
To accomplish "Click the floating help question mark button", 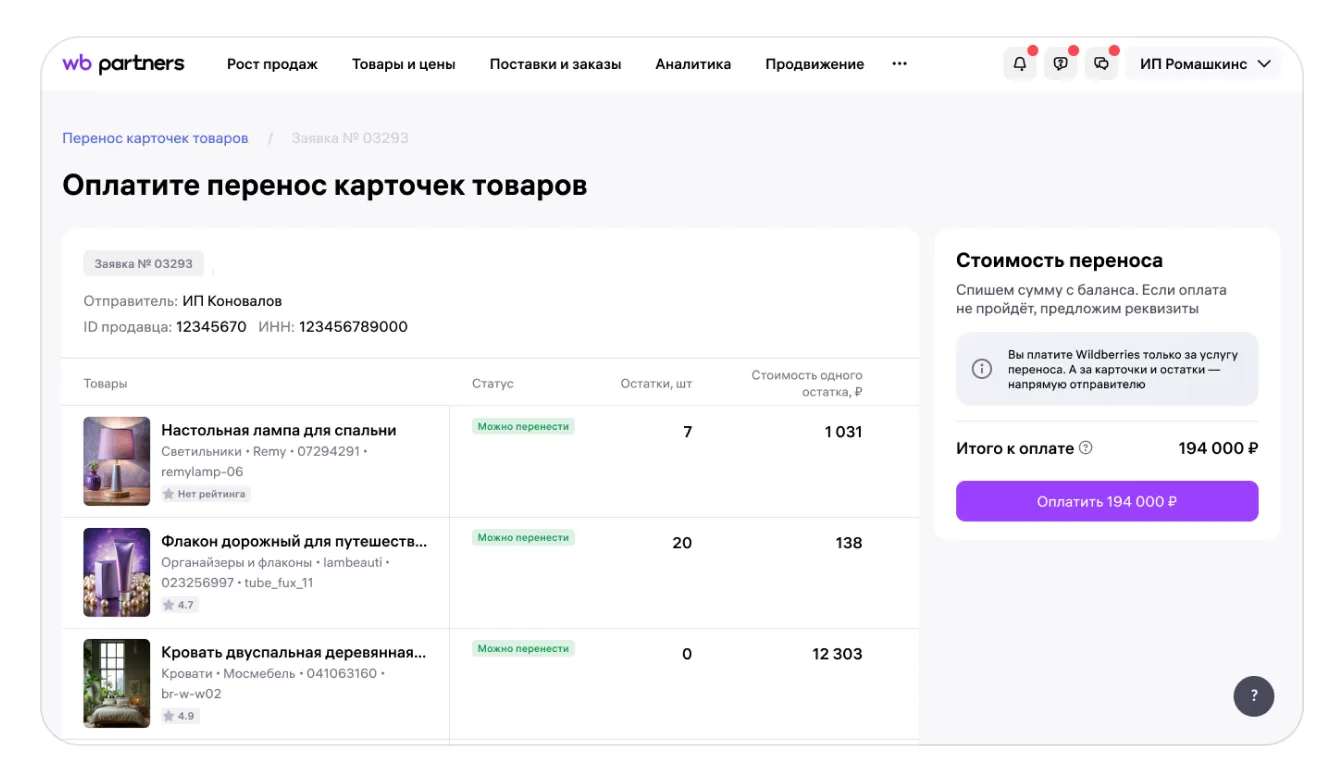I will [1253, 696].
